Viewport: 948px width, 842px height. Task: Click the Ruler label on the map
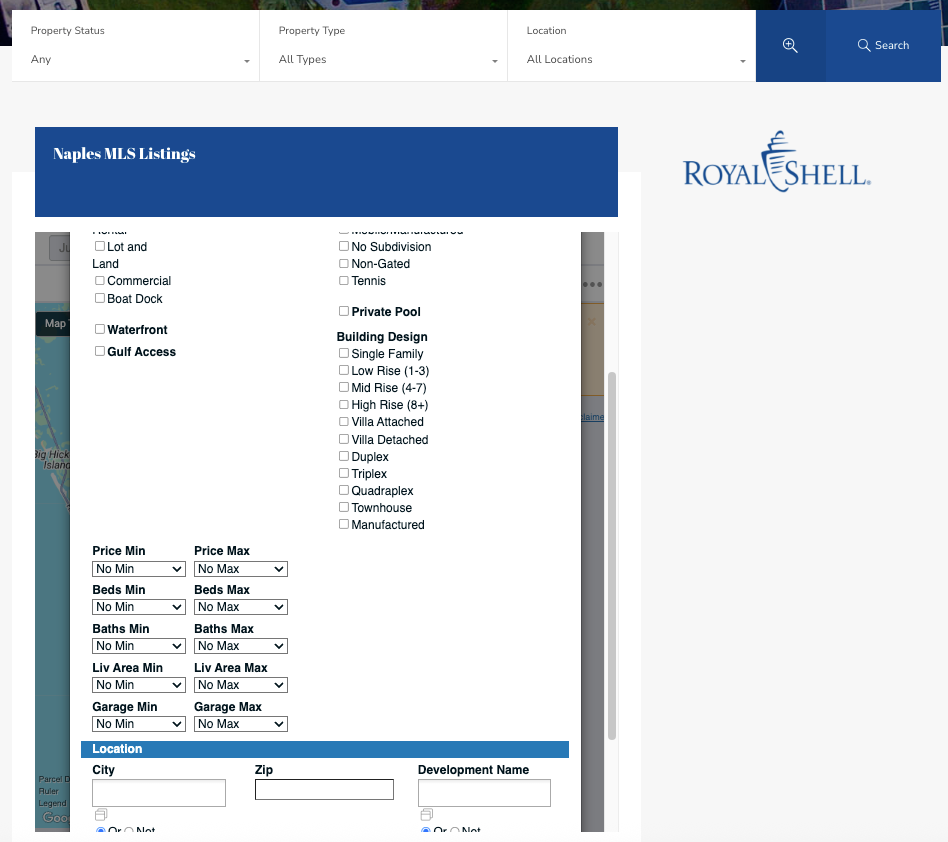[48, 791]
